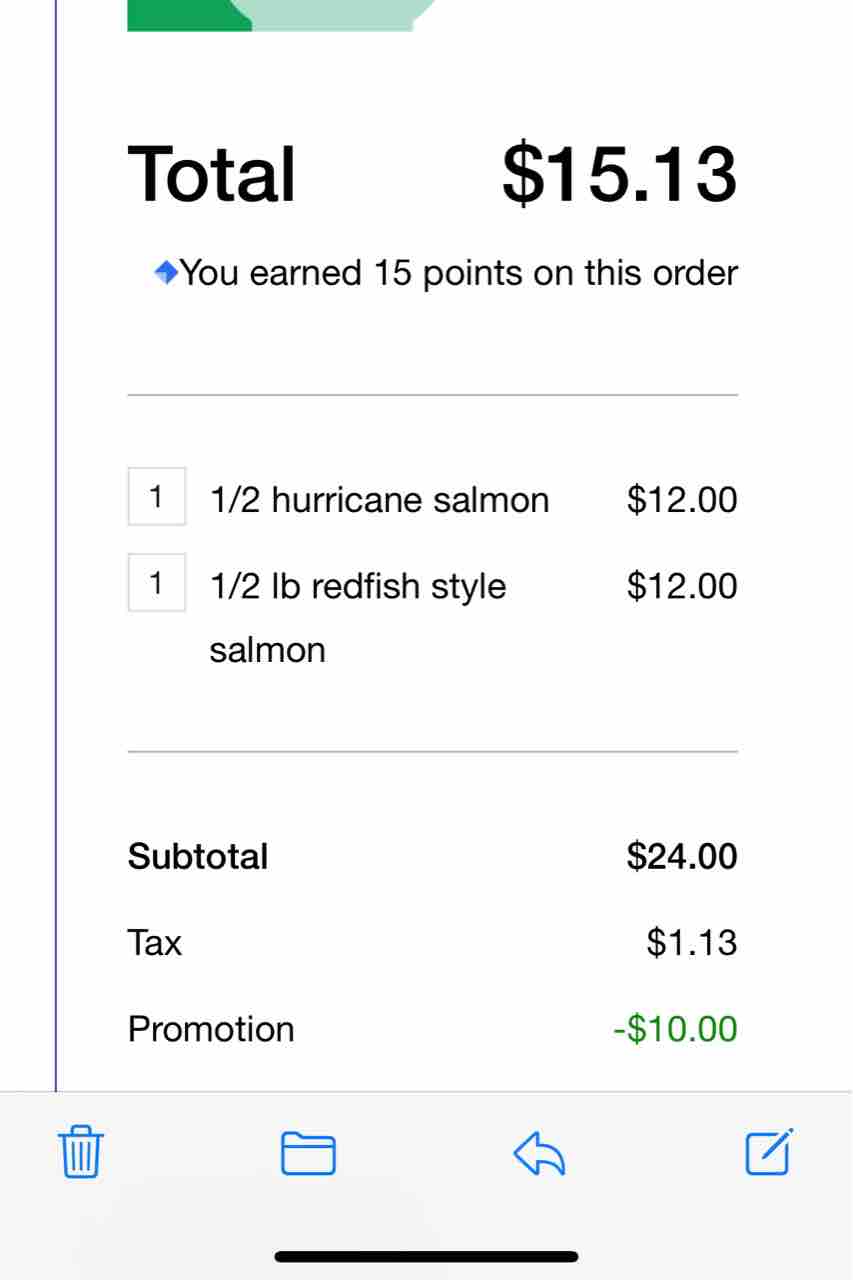Tap the $1.13 tax amount
This screenshot has width=853, height=1280.
pyautogui.click(x=692, y=942)
